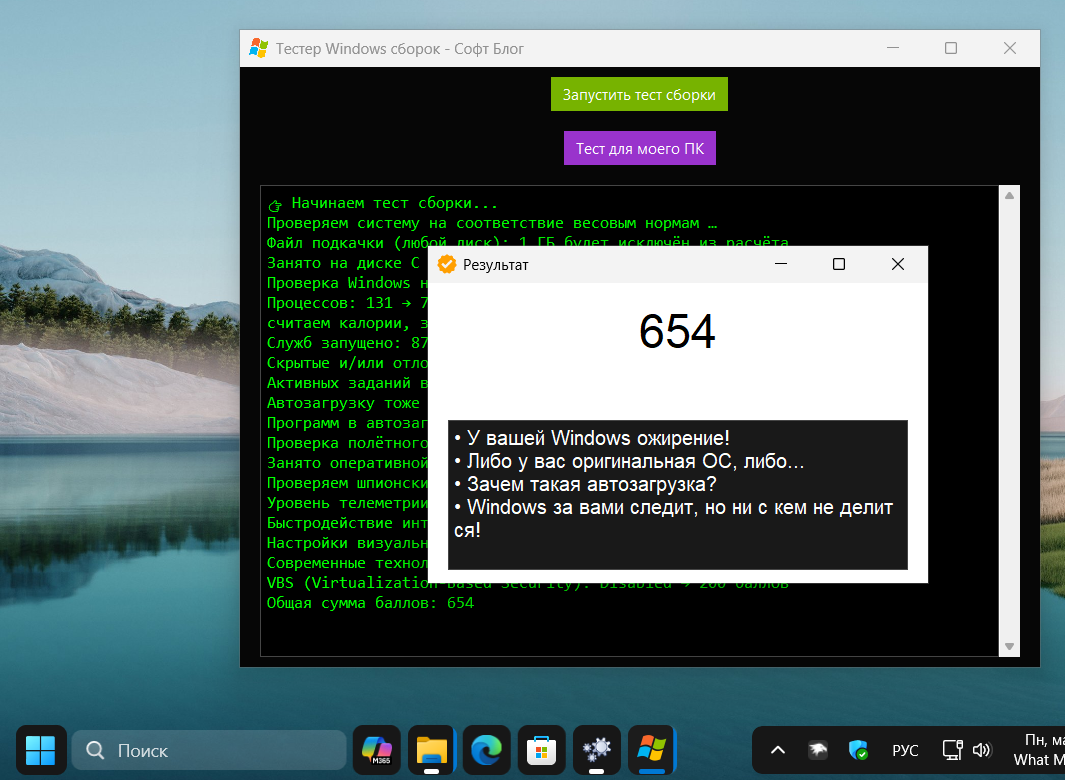Screen dimensions: 1065x780
Task: Launch Microsoft Edge from the taskbar
Action: click(487, 750)
